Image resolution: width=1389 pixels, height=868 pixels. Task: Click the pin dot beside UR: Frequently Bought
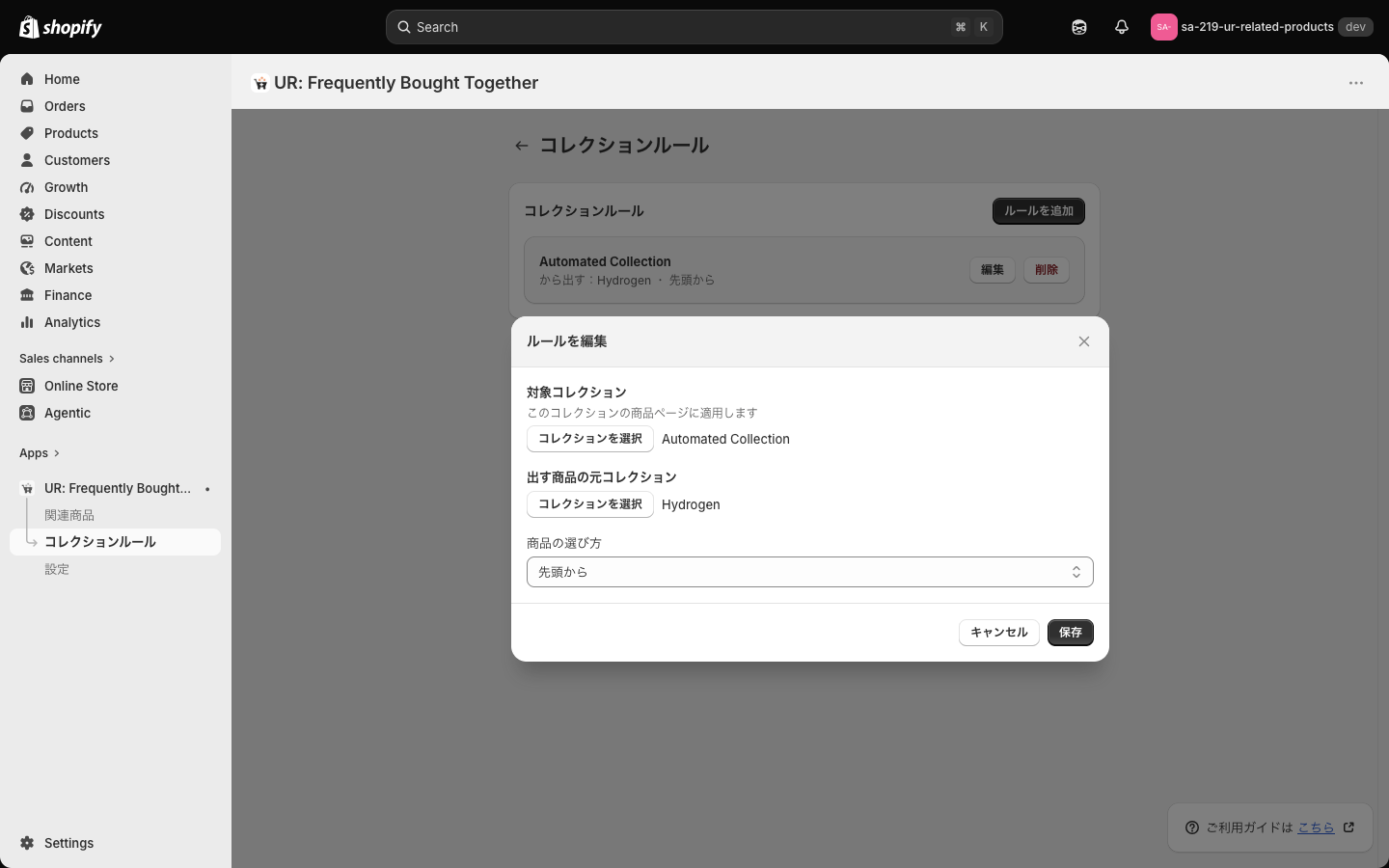point(207,489)
